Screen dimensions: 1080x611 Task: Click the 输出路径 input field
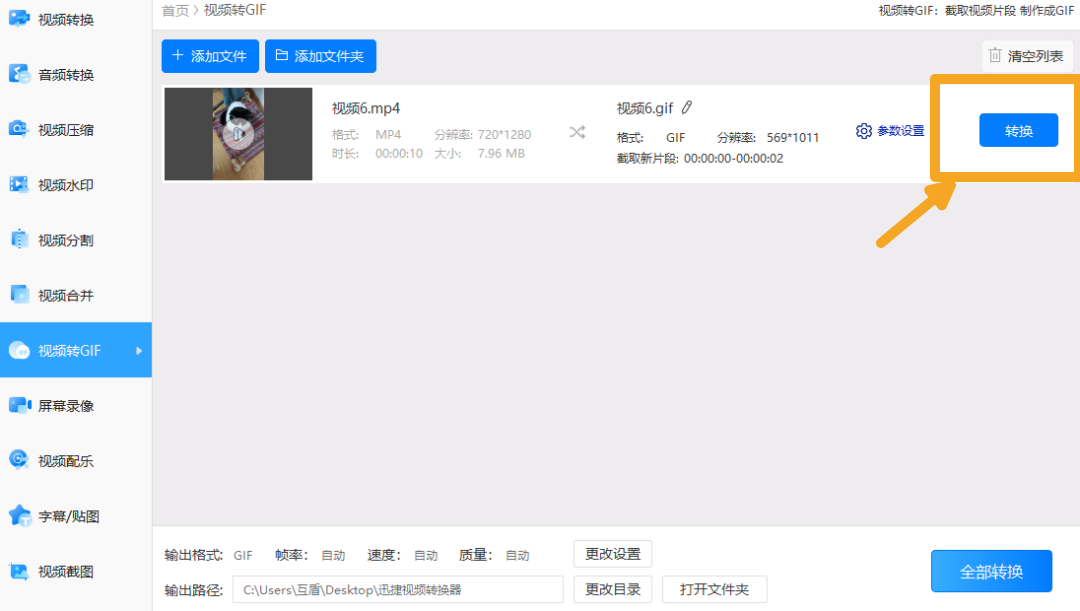pyautogui.click(x=398, y=590)
